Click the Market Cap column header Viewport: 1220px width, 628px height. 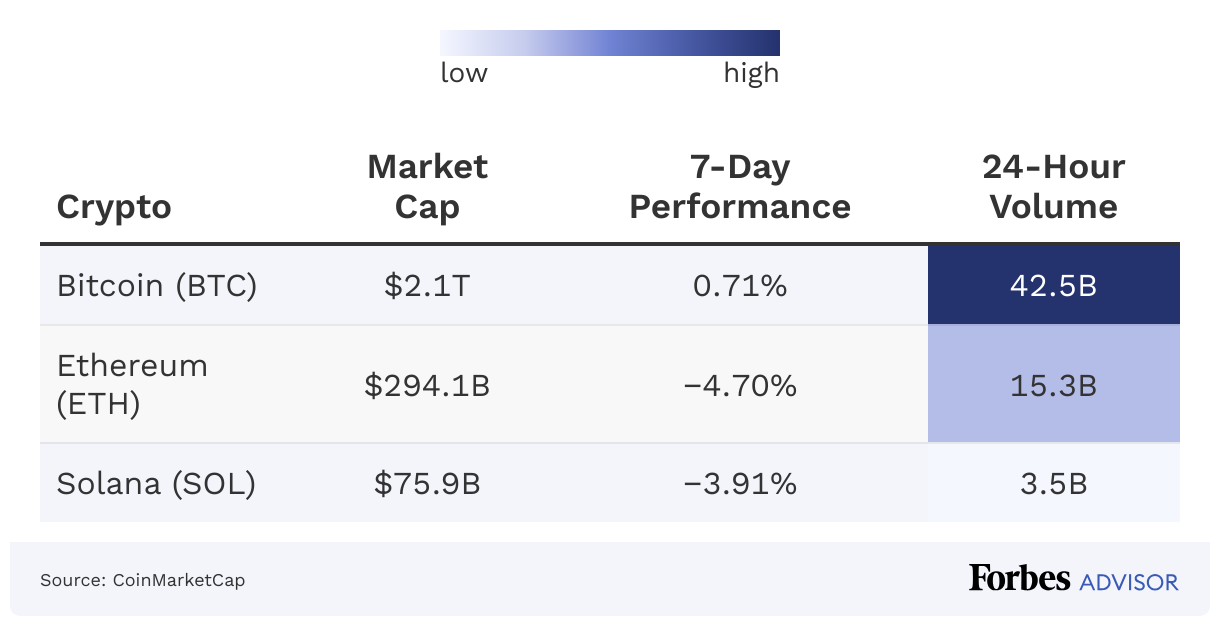click(427, 186)
